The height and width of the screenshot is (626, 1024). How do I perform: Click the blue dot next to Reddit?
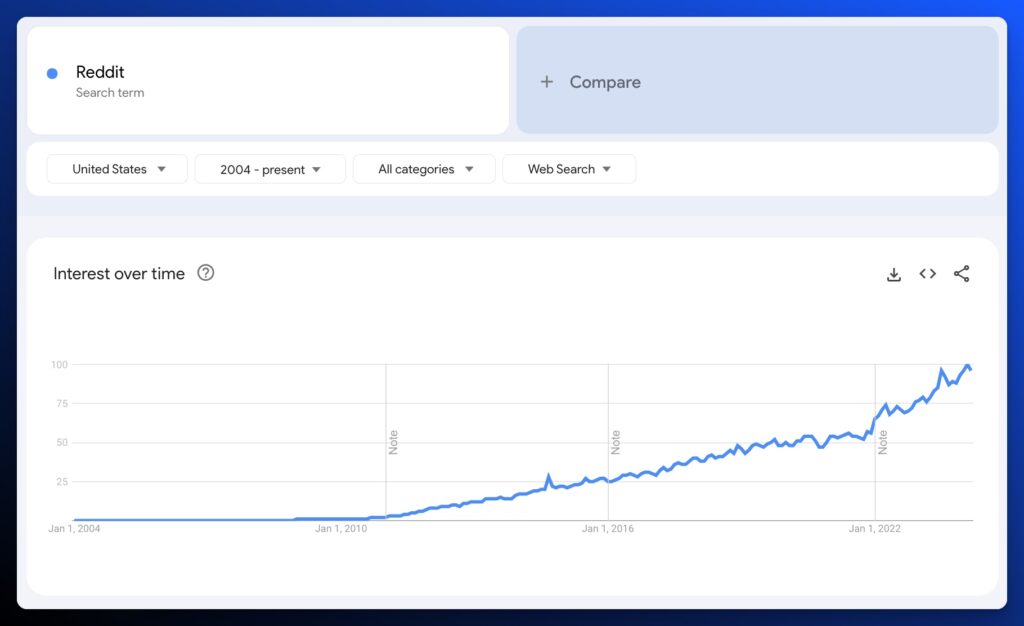51,72
